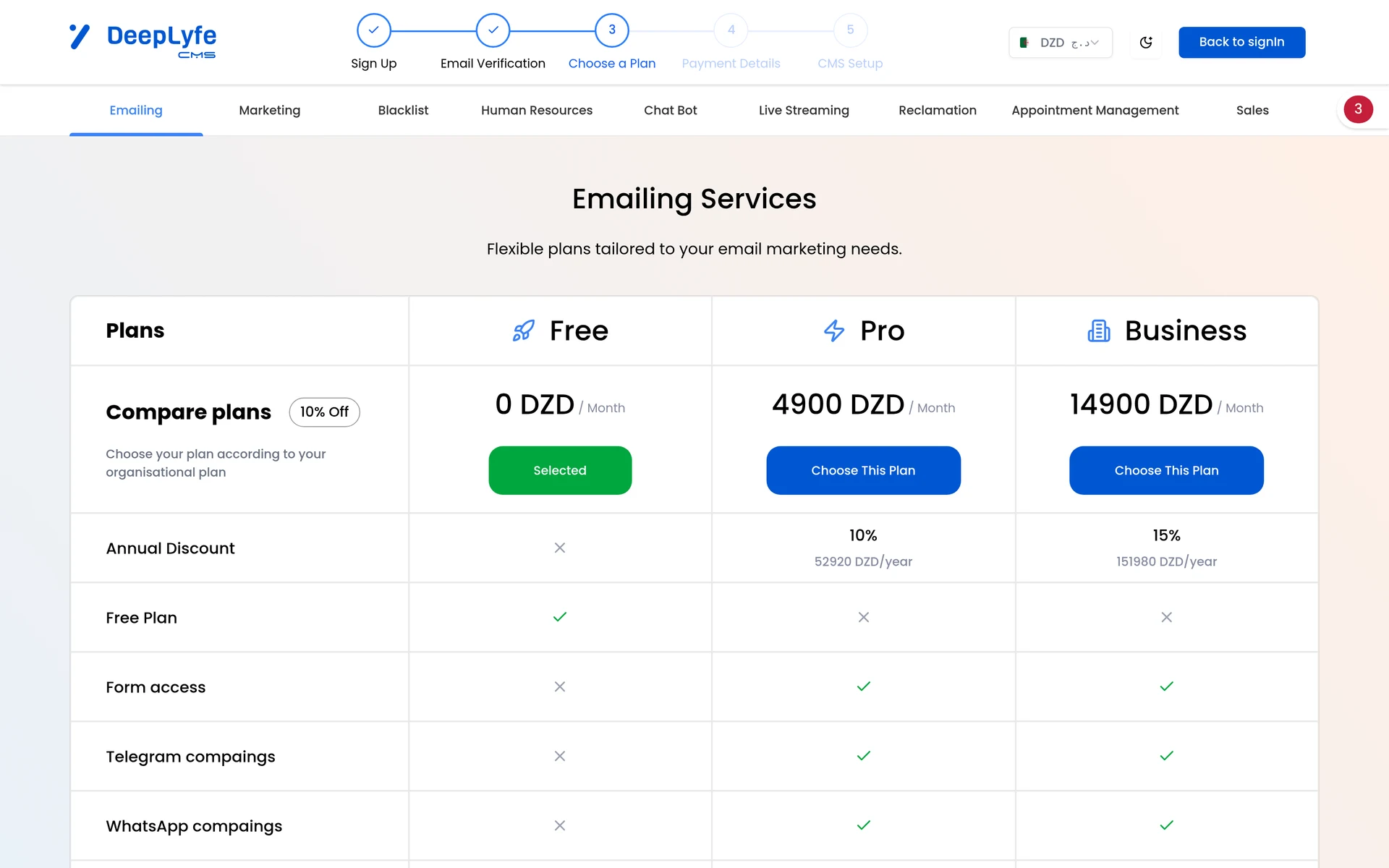Screen dimensions: 1389x868
Task: Open the Blacklist tab
Action: click(403, 110)
